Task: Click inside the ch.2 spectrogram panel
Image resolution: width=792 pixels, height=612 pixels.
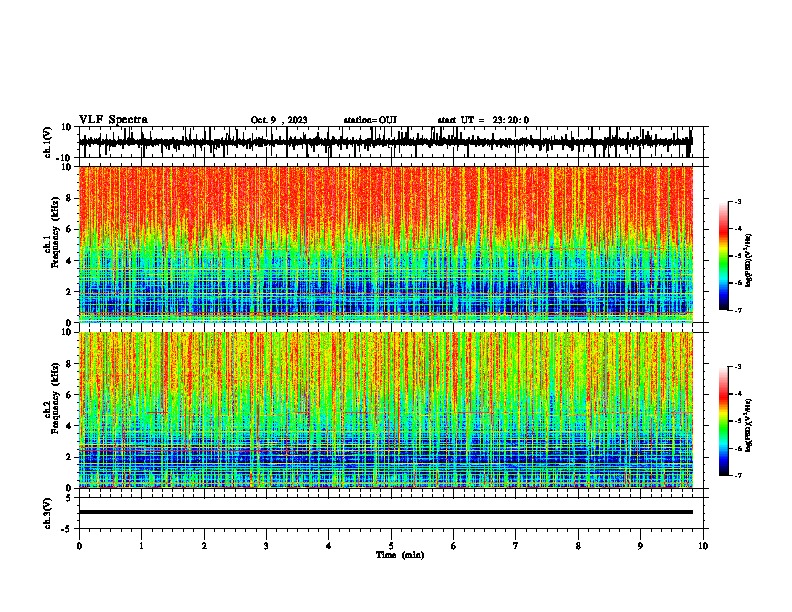Action: pos(385,410)
